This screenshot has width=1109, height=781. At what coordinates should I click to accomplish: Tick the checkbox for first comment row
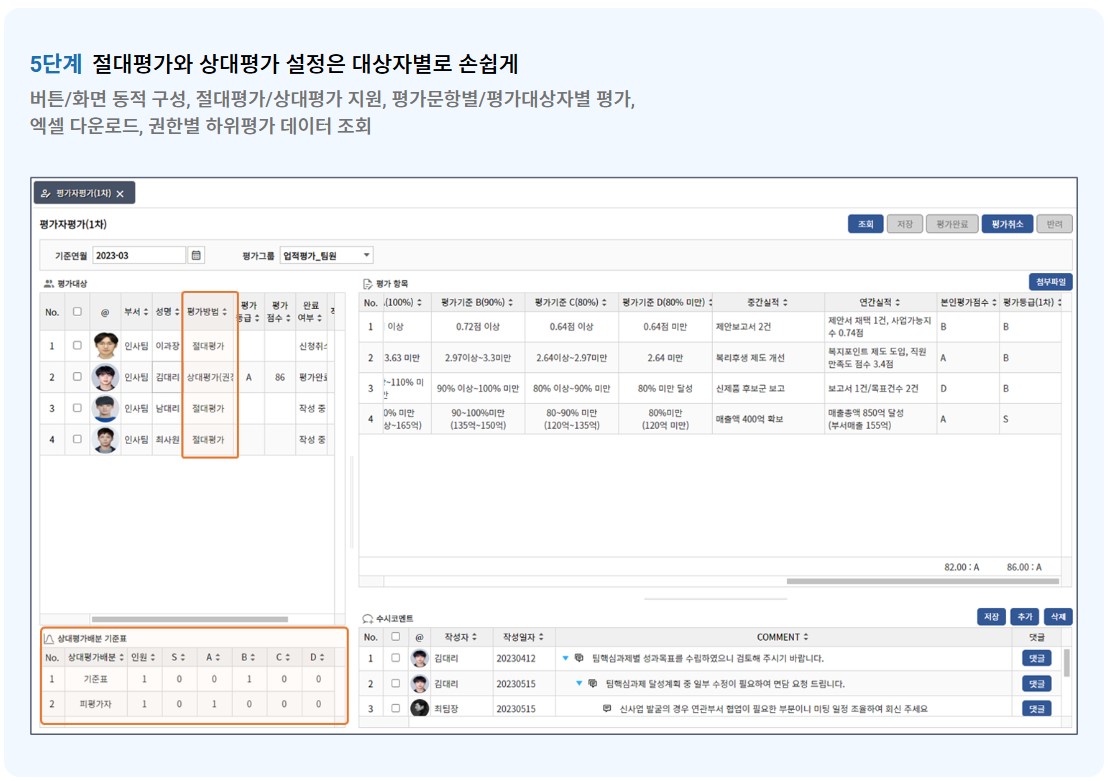pyautogui.click(x=395, y=658)
